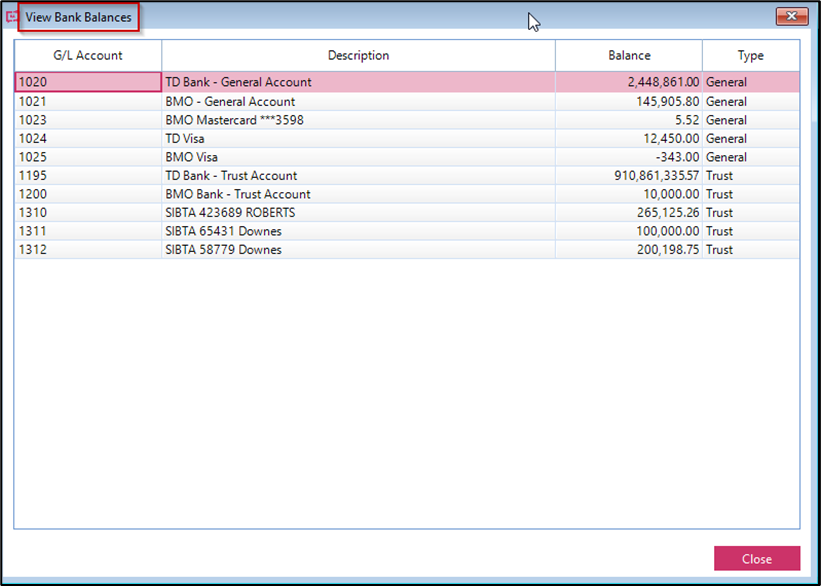Sort by the Type column header

[751, 55]
